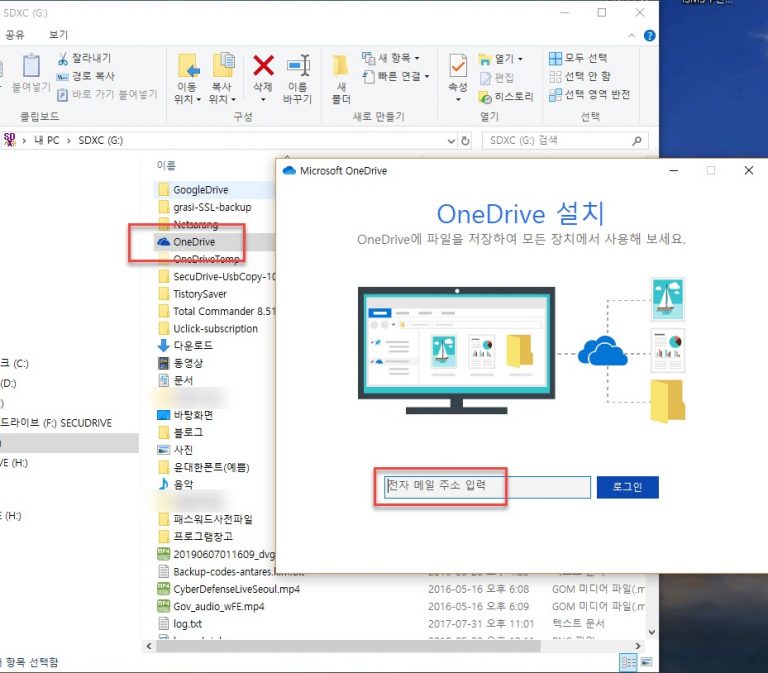Click Select all (모두 선택)
768x673 pixels.
tap(578, 58)
